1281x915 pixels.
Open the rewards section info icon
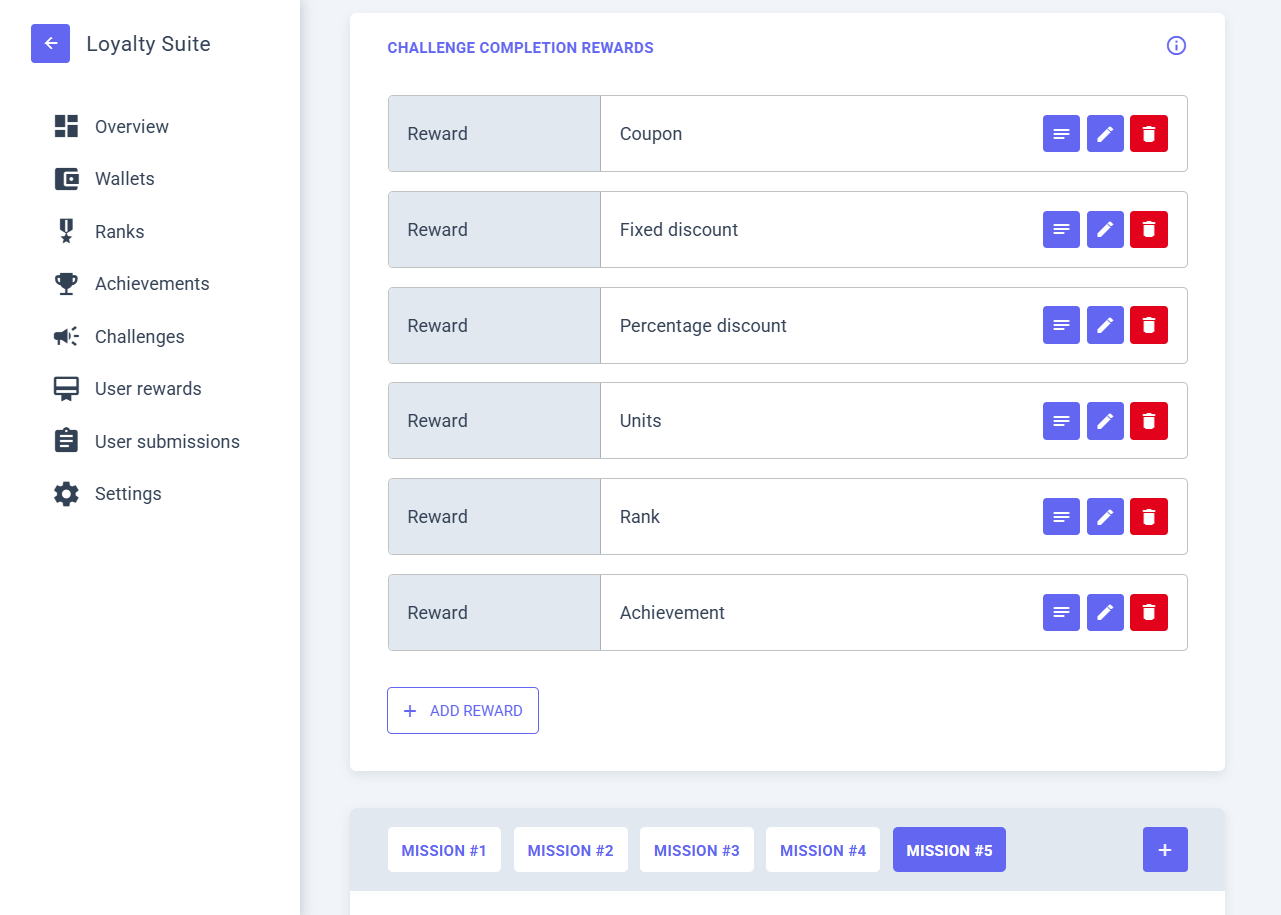(x=1176, y=46)
